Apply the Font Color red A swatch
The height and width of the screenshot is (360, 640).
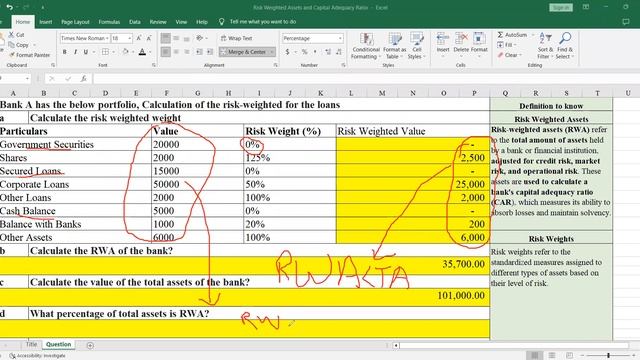click(x=142, y=52)
